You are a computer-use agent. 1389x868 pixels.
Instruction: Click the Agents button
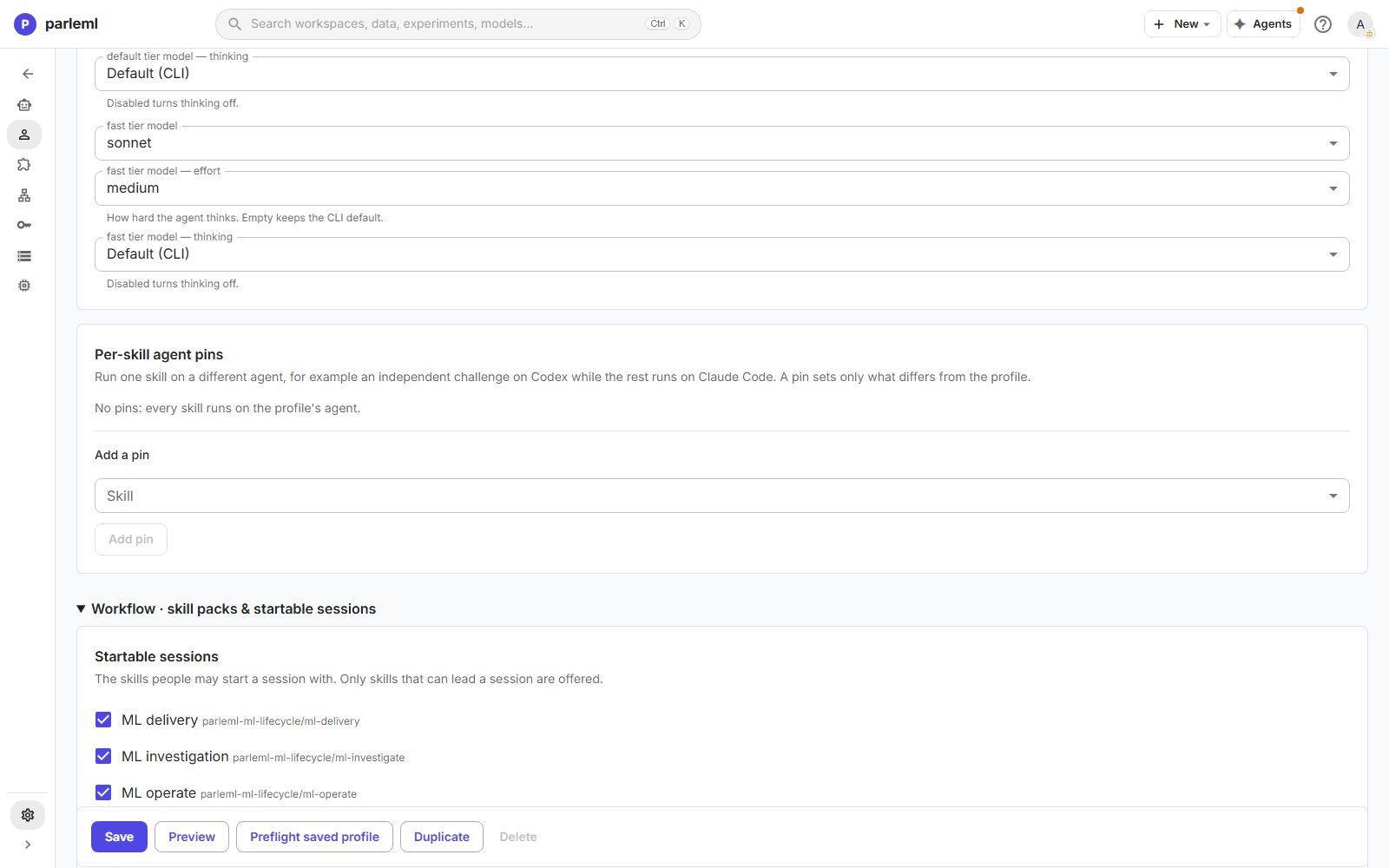click(x=1262, y=24)
